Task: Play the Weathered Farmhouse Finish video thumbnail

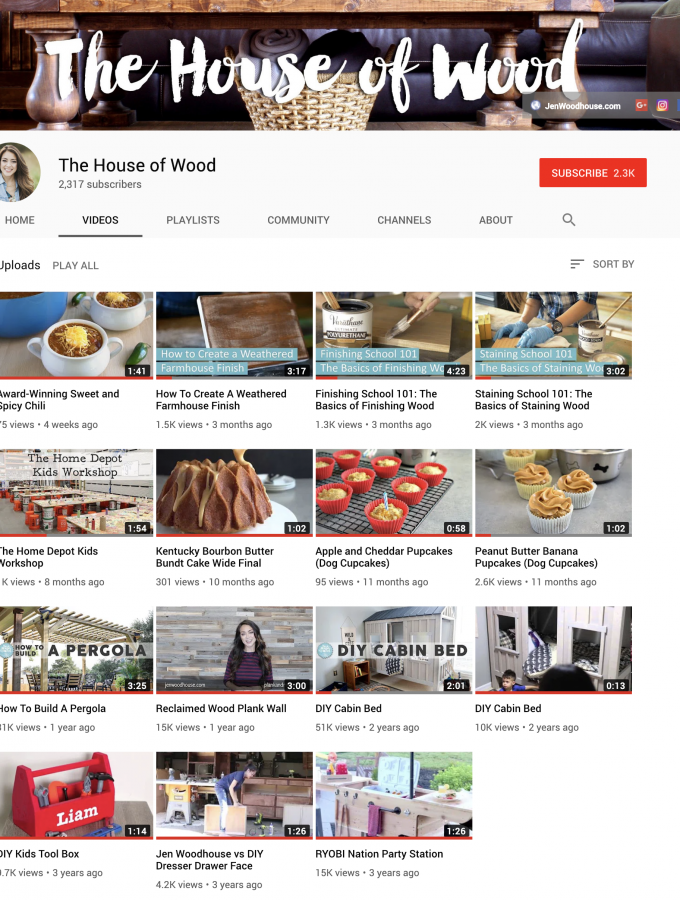Action: click(234, 335)
